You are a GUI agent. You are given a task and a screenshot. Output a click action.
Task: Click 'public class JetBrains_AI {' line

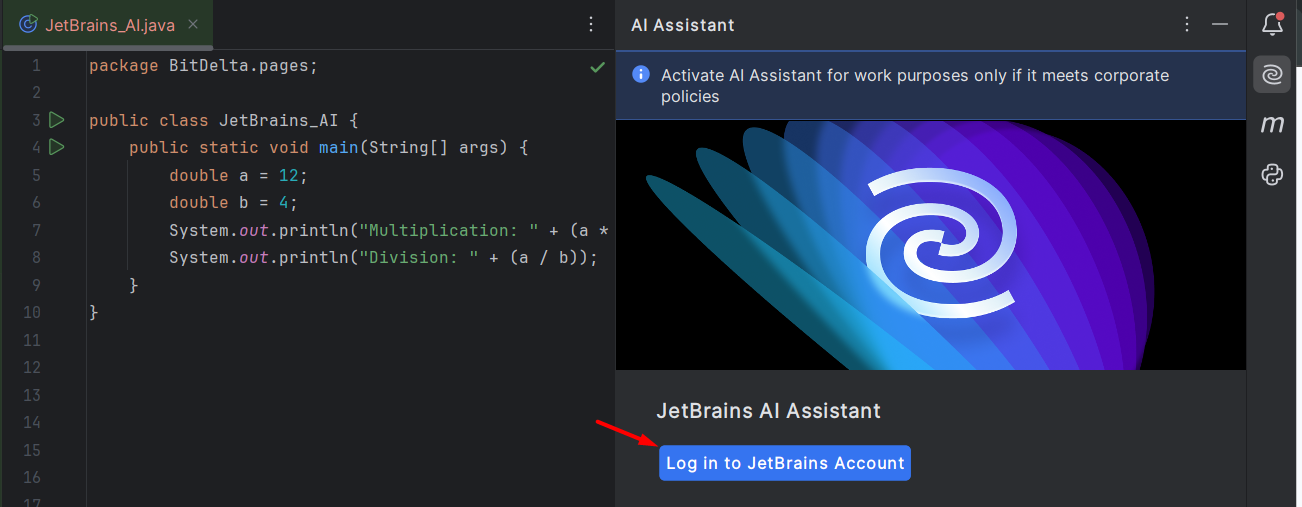tap(223, 120)
